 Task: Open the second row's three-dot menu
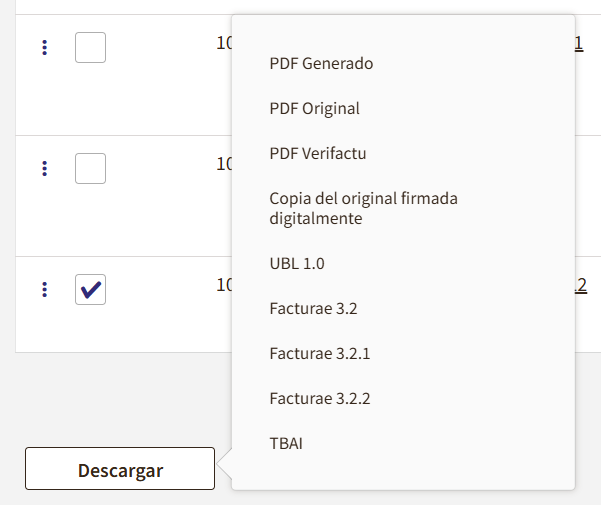coord(44,168)
